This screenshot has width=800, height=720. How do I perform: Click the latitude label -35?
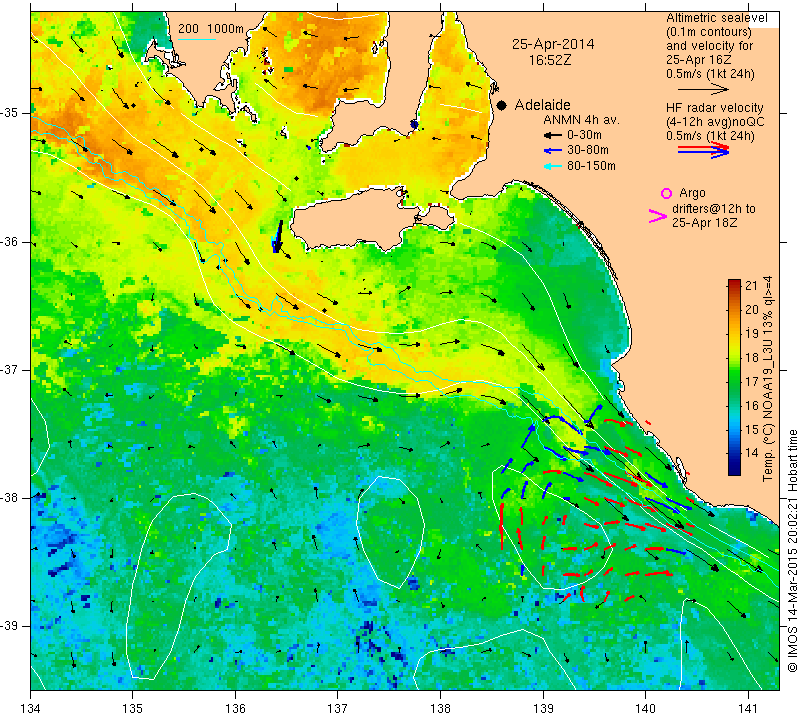coord(10,113)
